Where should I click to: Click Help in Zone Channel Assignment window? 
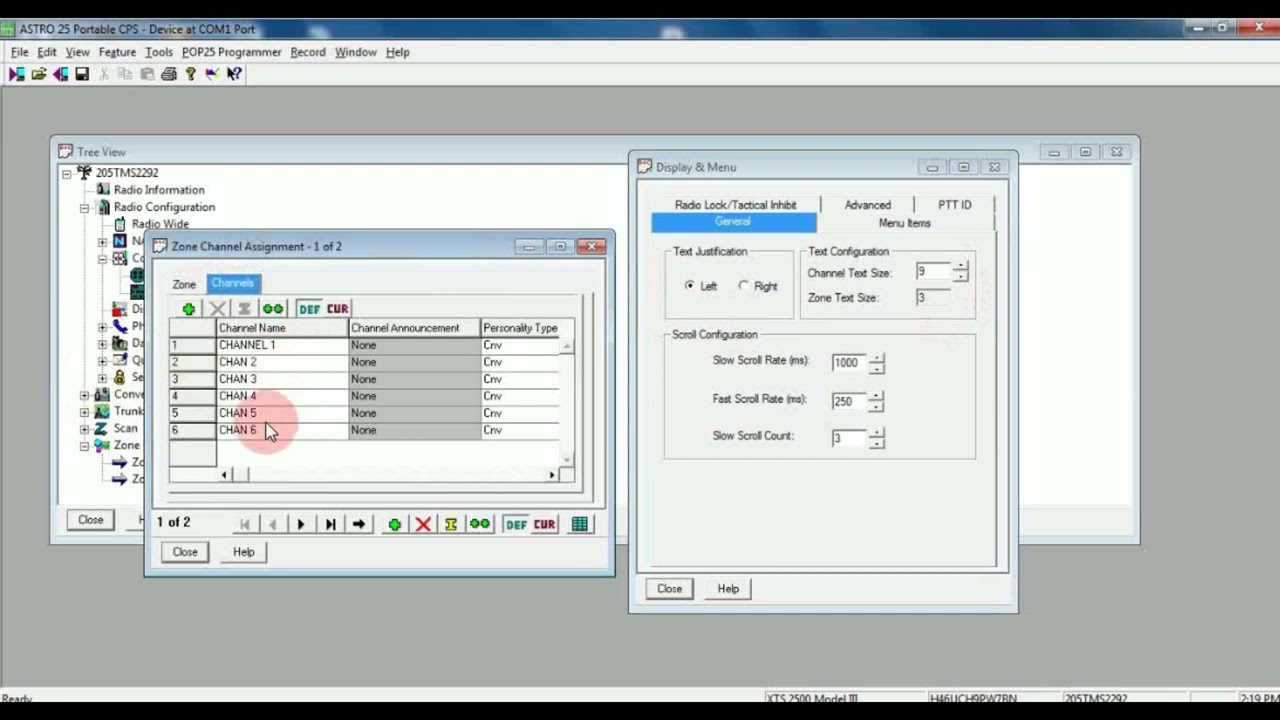point(244,552)
